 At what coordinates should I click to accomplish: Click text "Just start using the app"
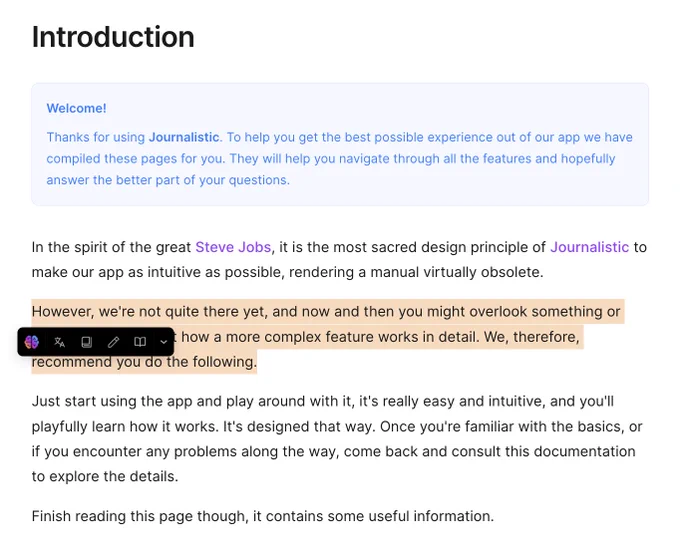coord(112,401)
